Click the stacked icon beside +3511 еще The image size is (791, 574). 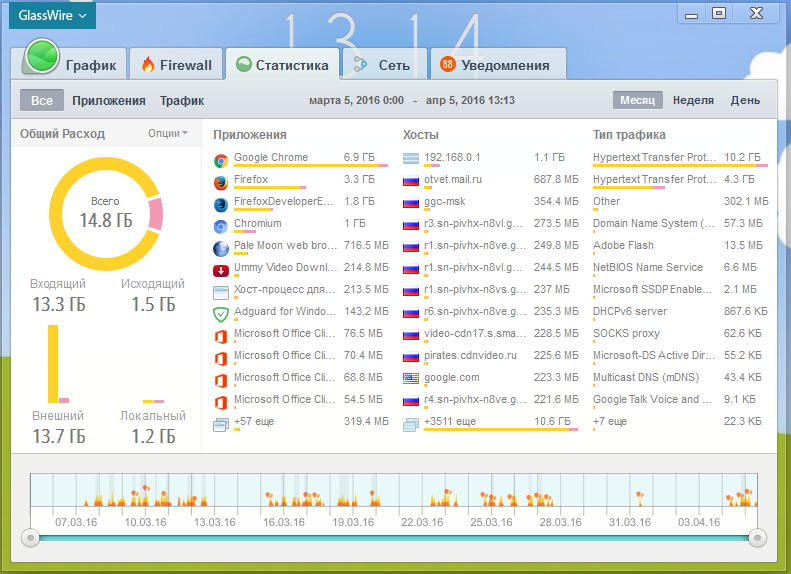tap(411, 425)
